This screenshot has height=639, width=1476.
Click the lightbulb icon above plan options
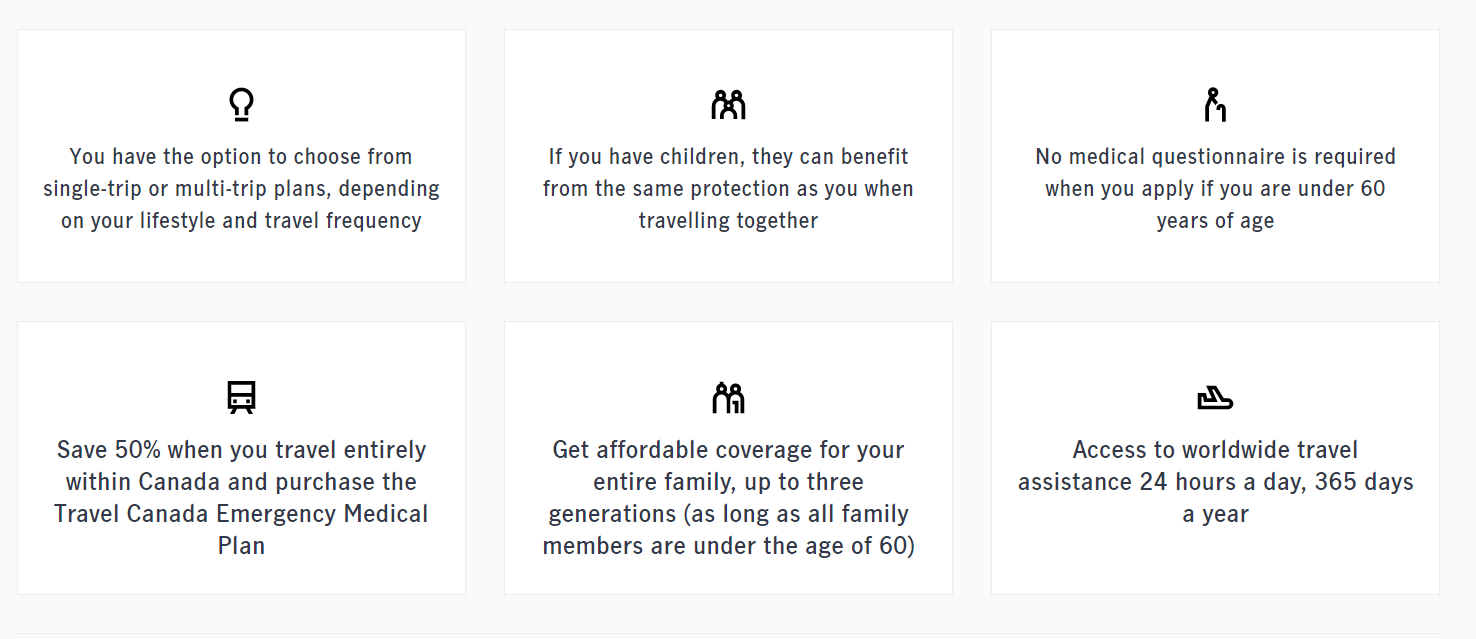pos(241,105)
